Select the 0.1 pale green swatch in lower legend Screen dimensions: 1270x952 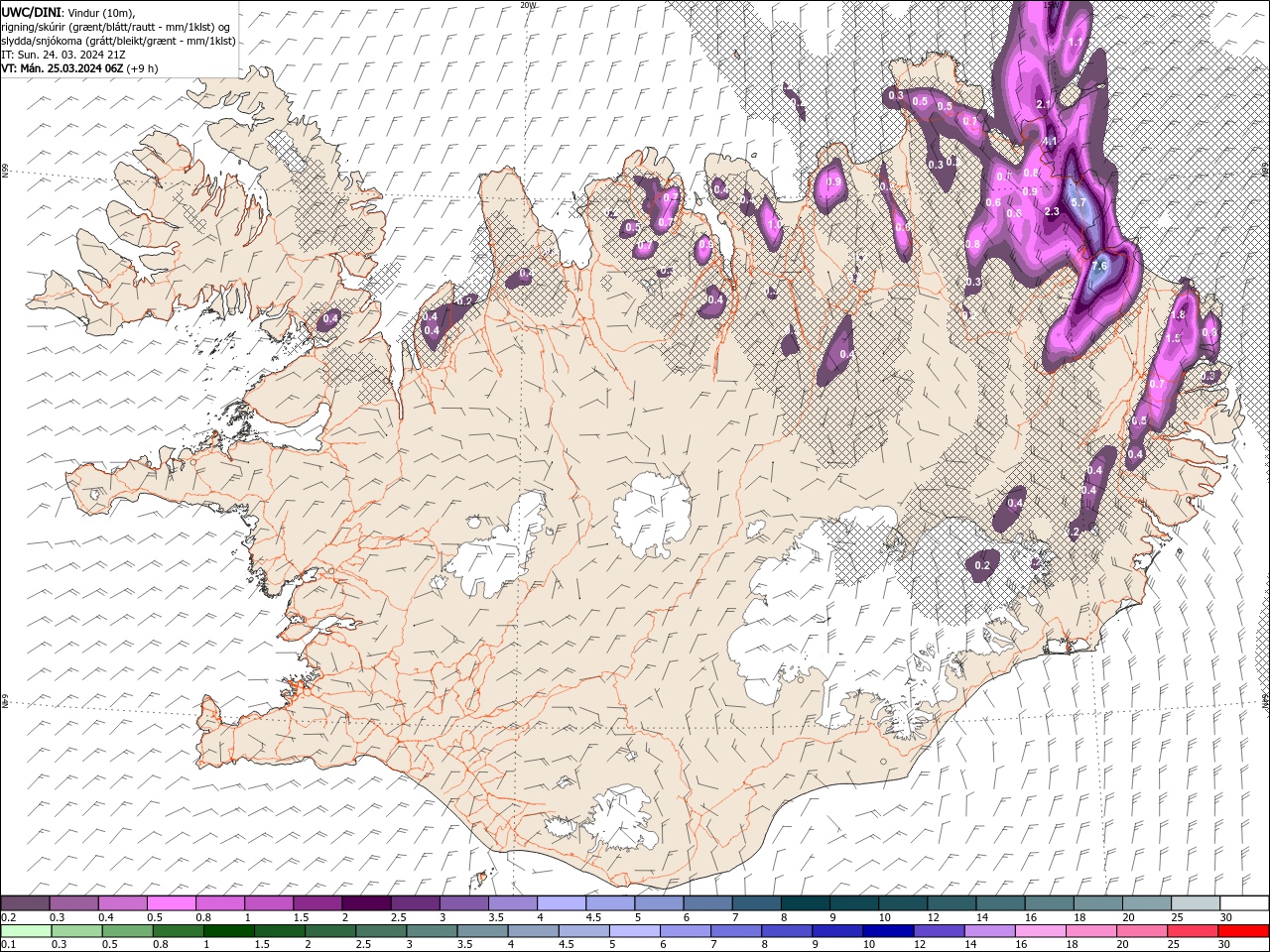pos(26,931)
